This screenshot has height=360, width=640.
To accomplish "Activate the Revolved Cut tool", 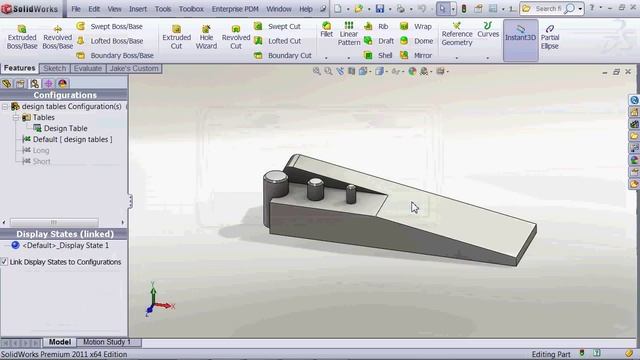I will tap(236, 37).
